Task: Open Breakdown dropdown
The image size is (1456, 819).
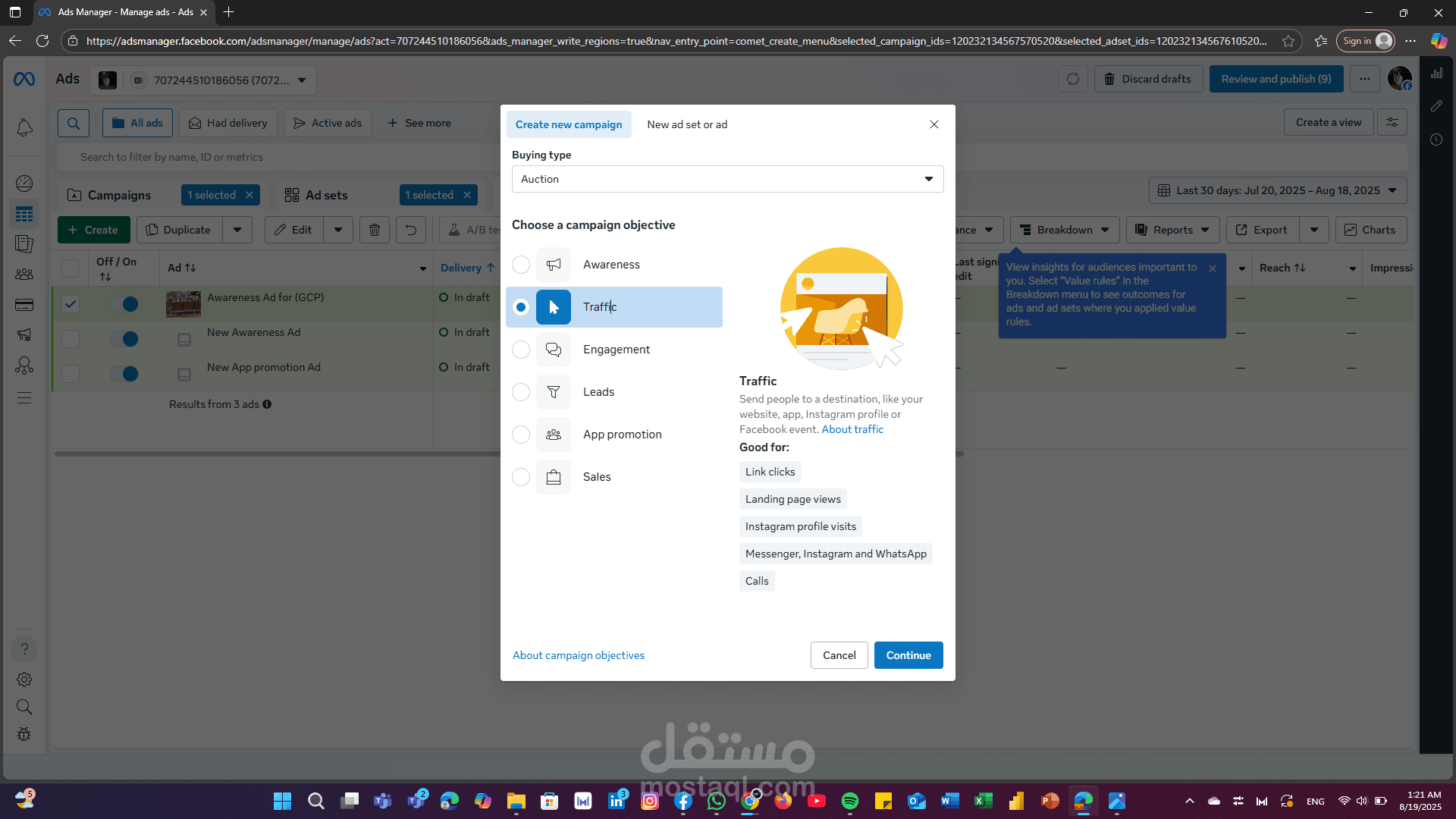Action: 1065,230
